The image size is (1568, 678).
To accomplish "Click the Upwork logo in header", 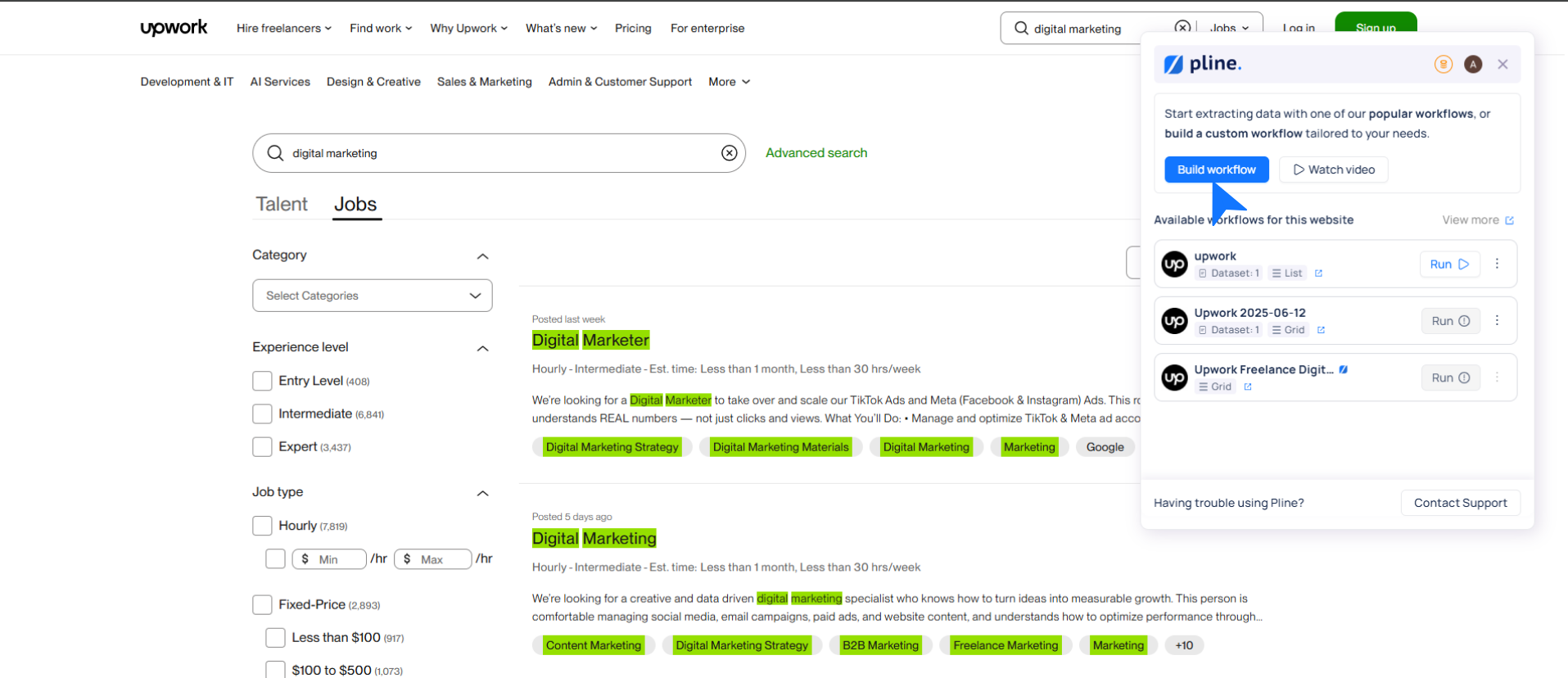I will coord(174,28).
